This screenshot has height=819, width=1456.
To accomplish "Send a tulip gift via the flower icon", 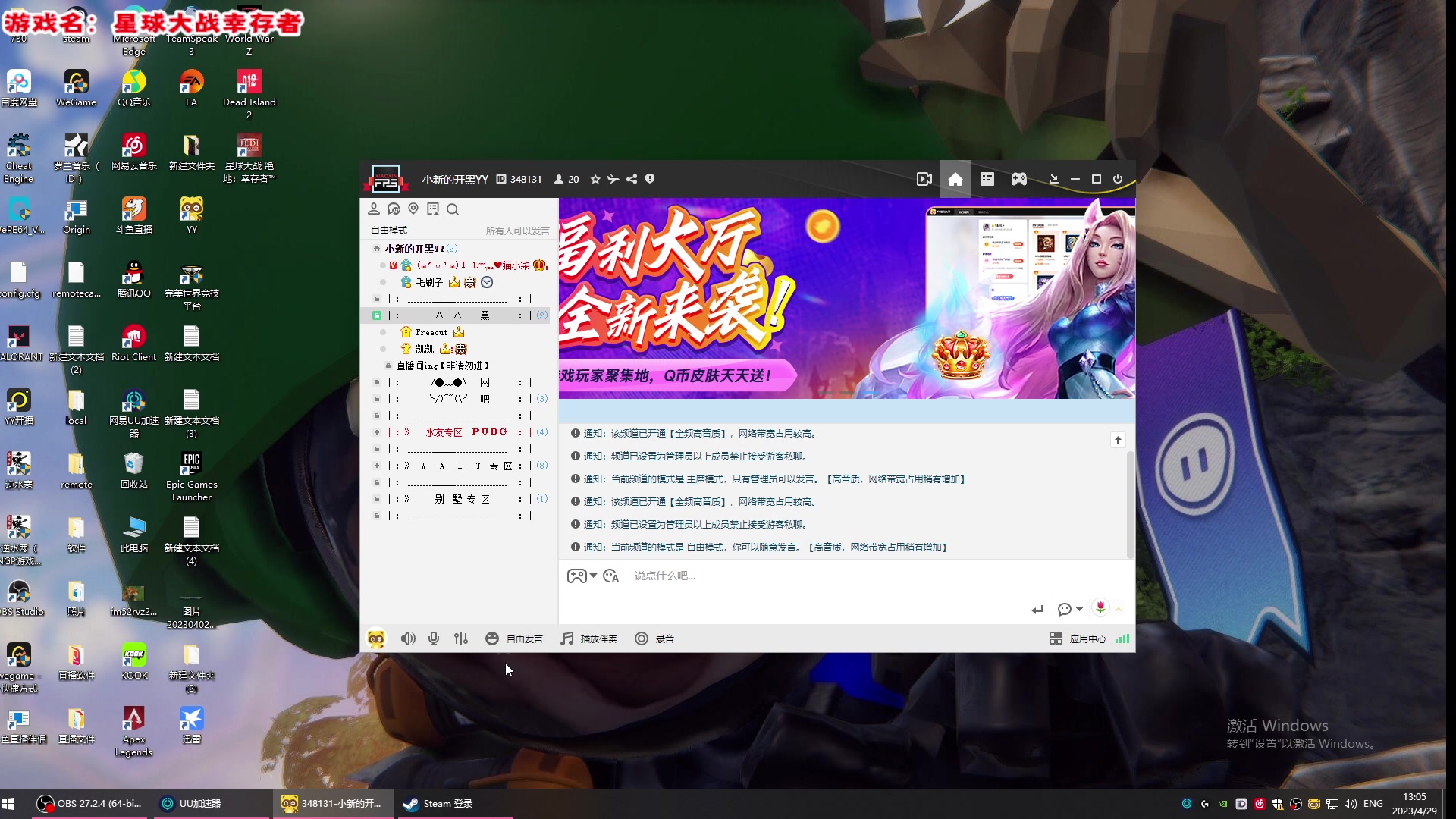I will (x=1100, y=608).
